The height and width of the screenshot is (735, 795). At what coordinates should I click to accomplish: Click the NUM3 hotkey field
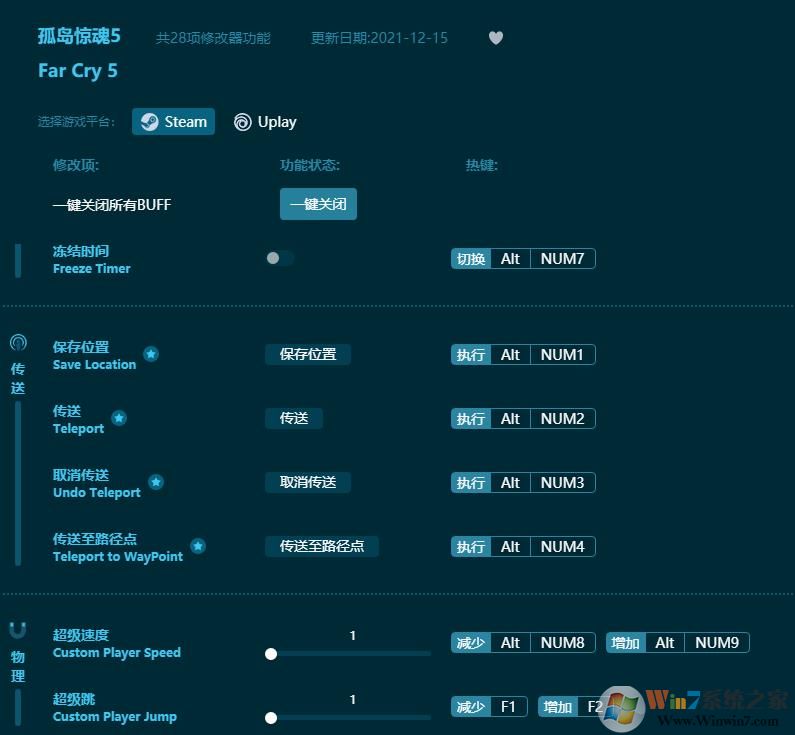click(x=563, y=482)
